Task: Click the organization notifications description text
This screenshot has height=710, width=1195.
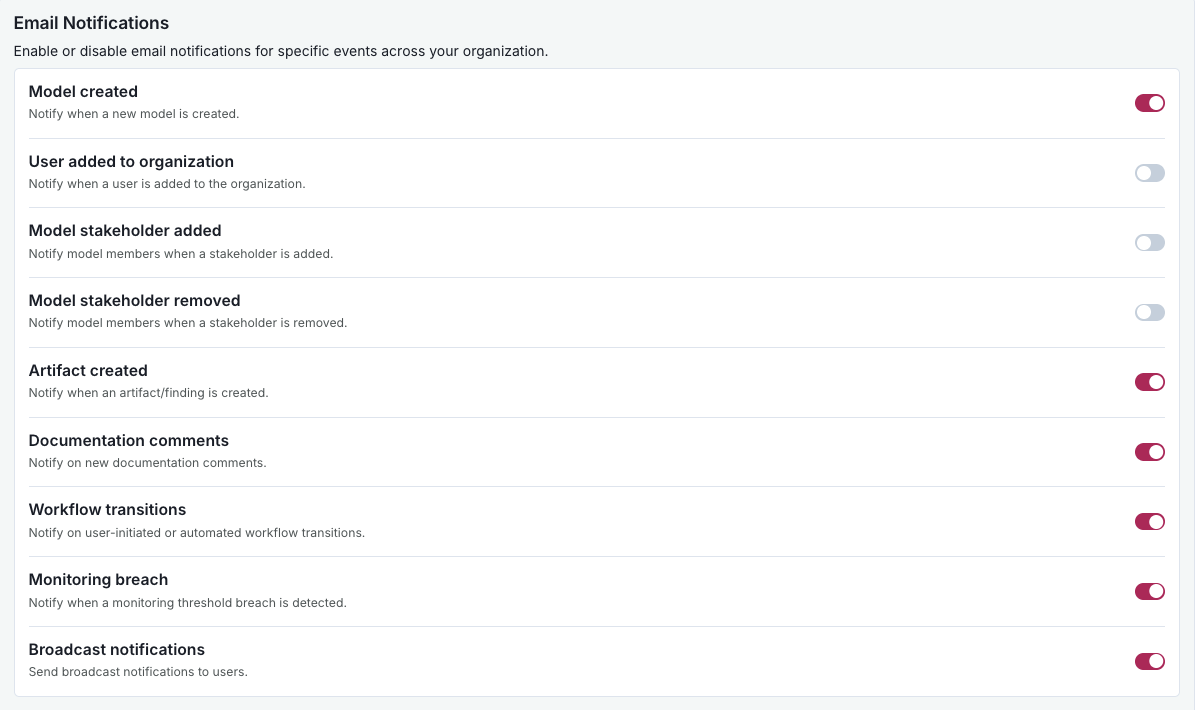Action: tap(280, 51)
